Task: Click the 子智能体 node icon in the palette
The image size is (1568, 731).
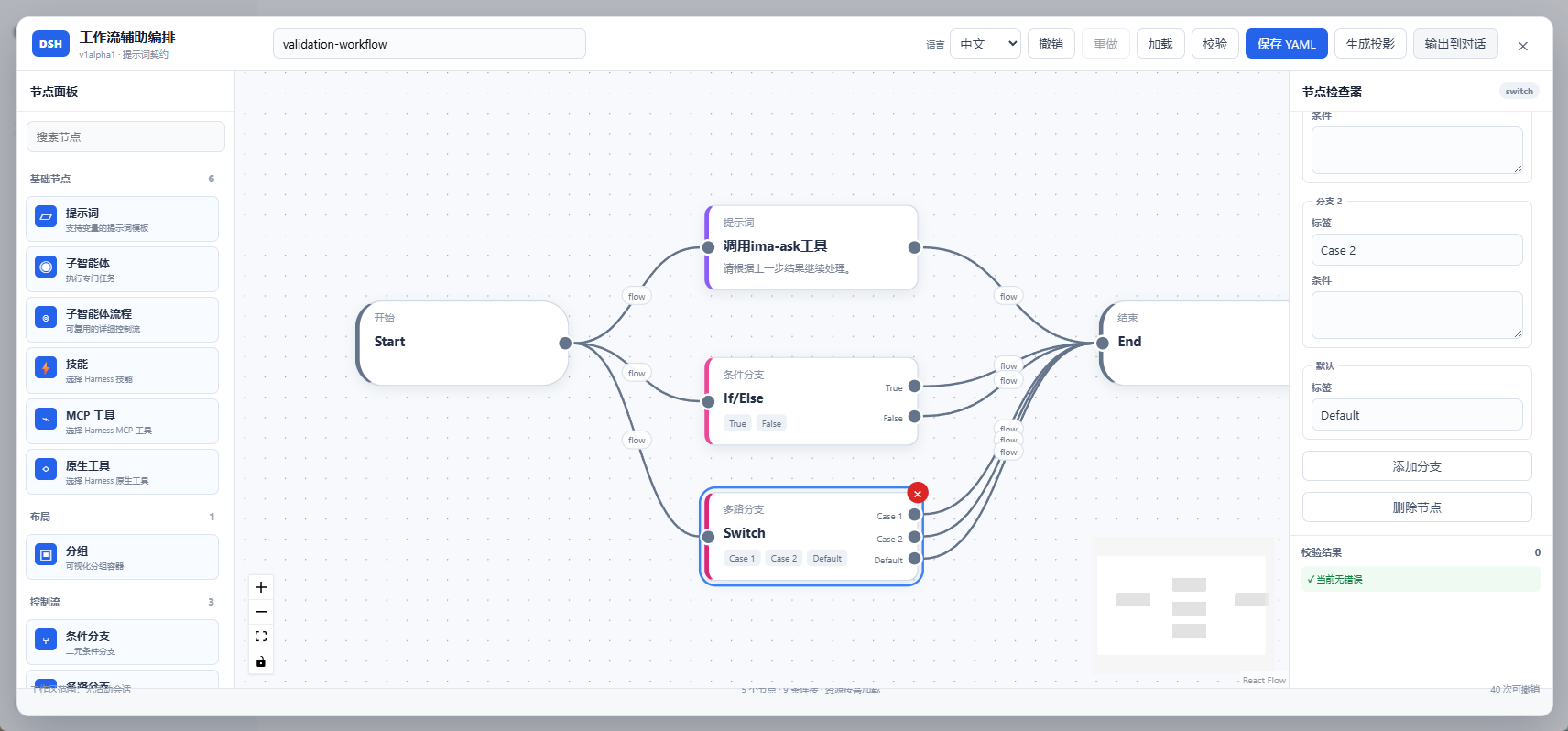Action: coord(46,267)
